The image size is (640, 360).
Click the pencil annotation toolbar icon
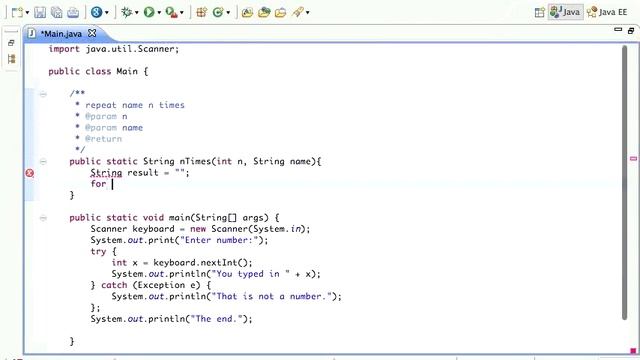click(298, 12)
